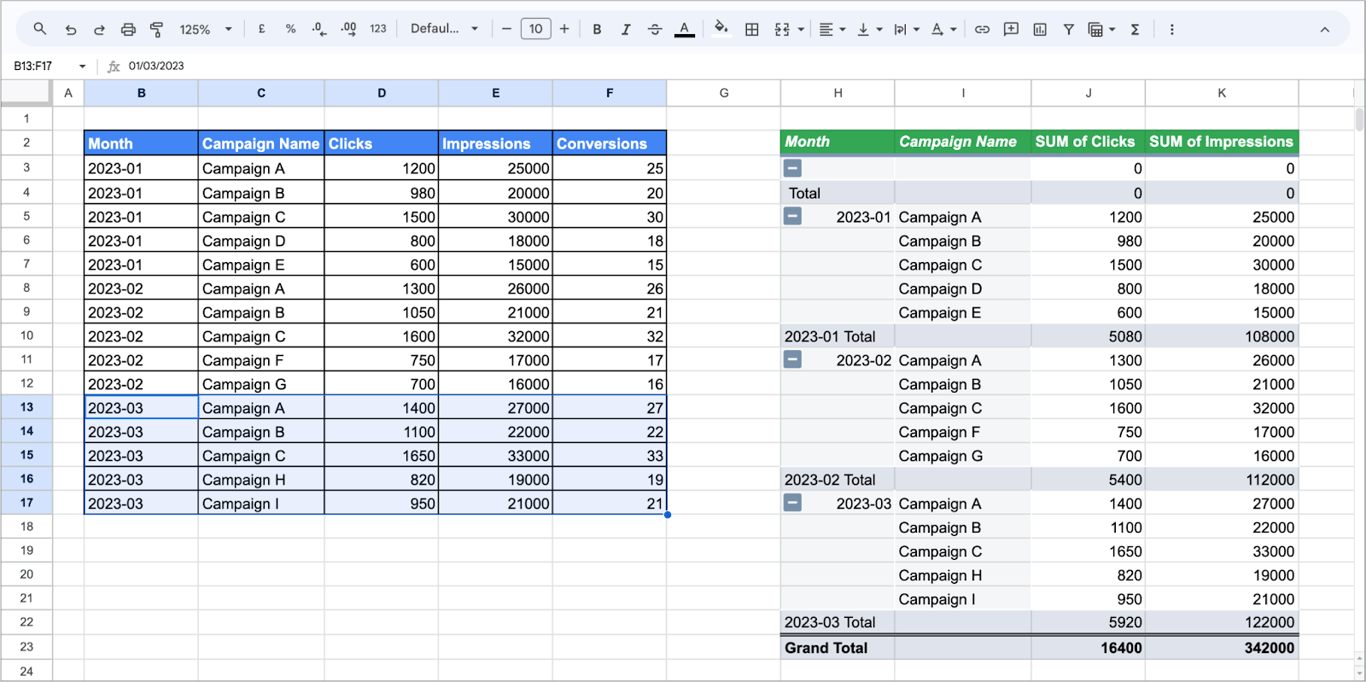
Task: Toggle strikethrough formatting
Action: (x=655, y=29)
